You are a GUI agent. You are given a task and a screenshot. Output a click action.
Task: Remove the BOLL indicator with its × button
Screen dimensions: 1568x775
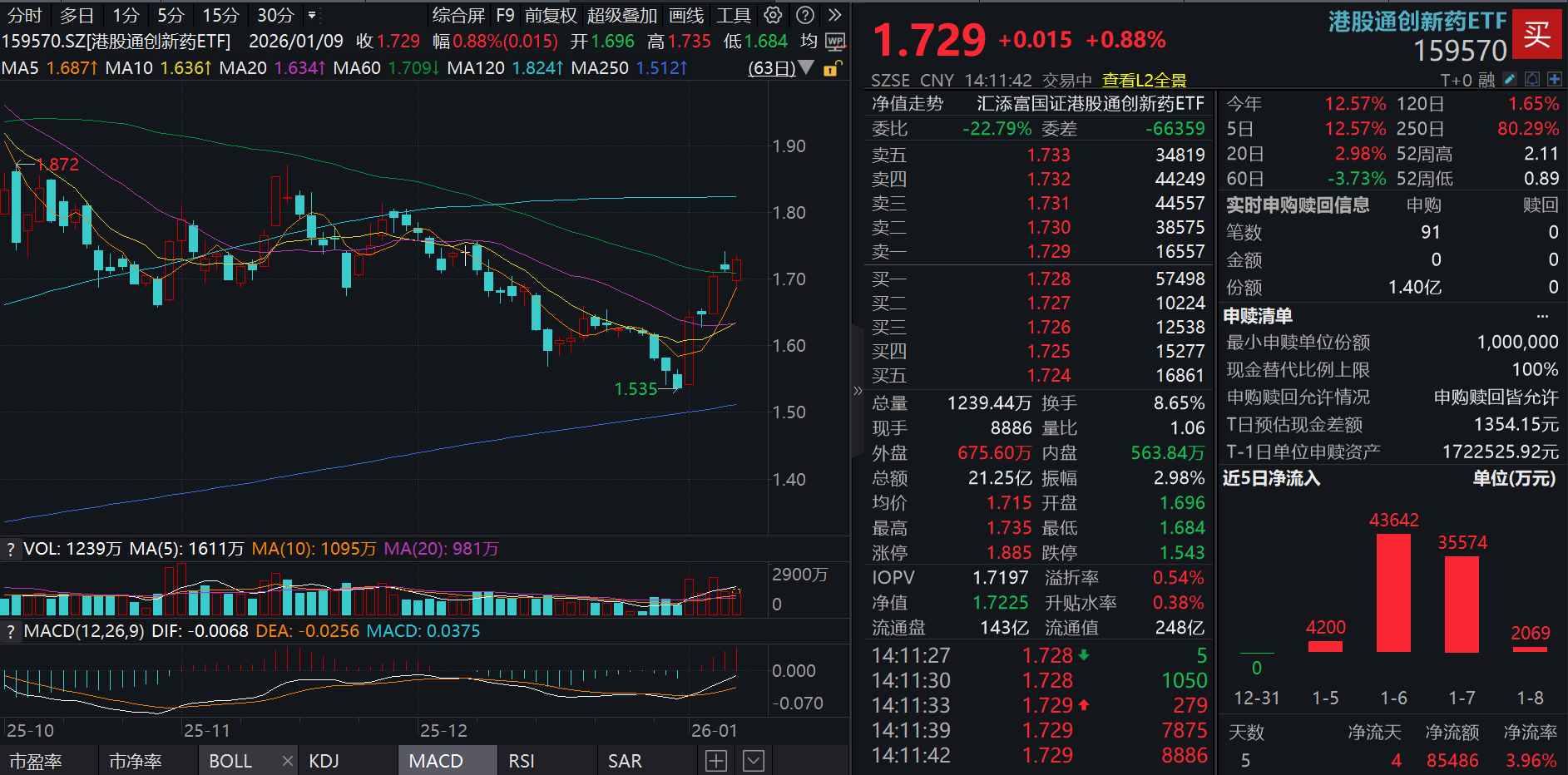(x=287, y=759)
